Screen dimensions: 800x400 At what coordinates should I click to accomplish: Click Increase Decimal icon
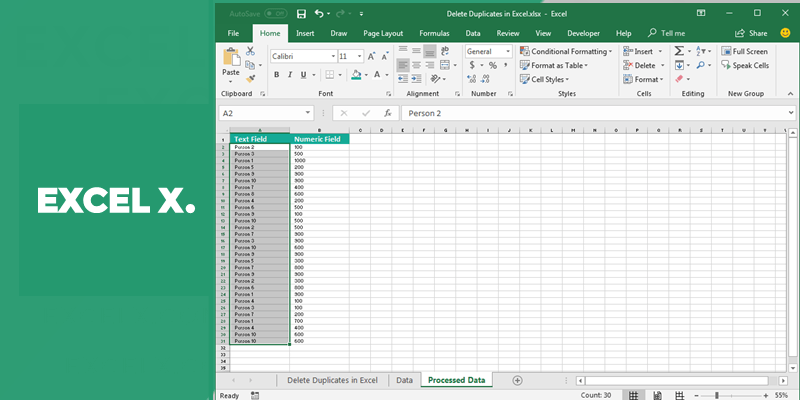(471, 79)
